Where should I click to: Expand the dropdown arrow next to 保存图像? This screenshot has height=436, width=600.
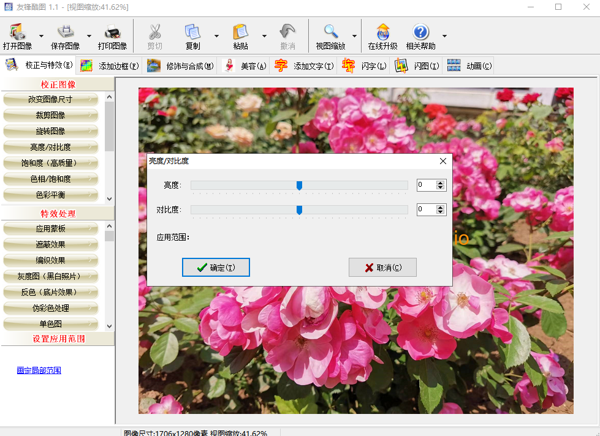[x=87, y=38]
